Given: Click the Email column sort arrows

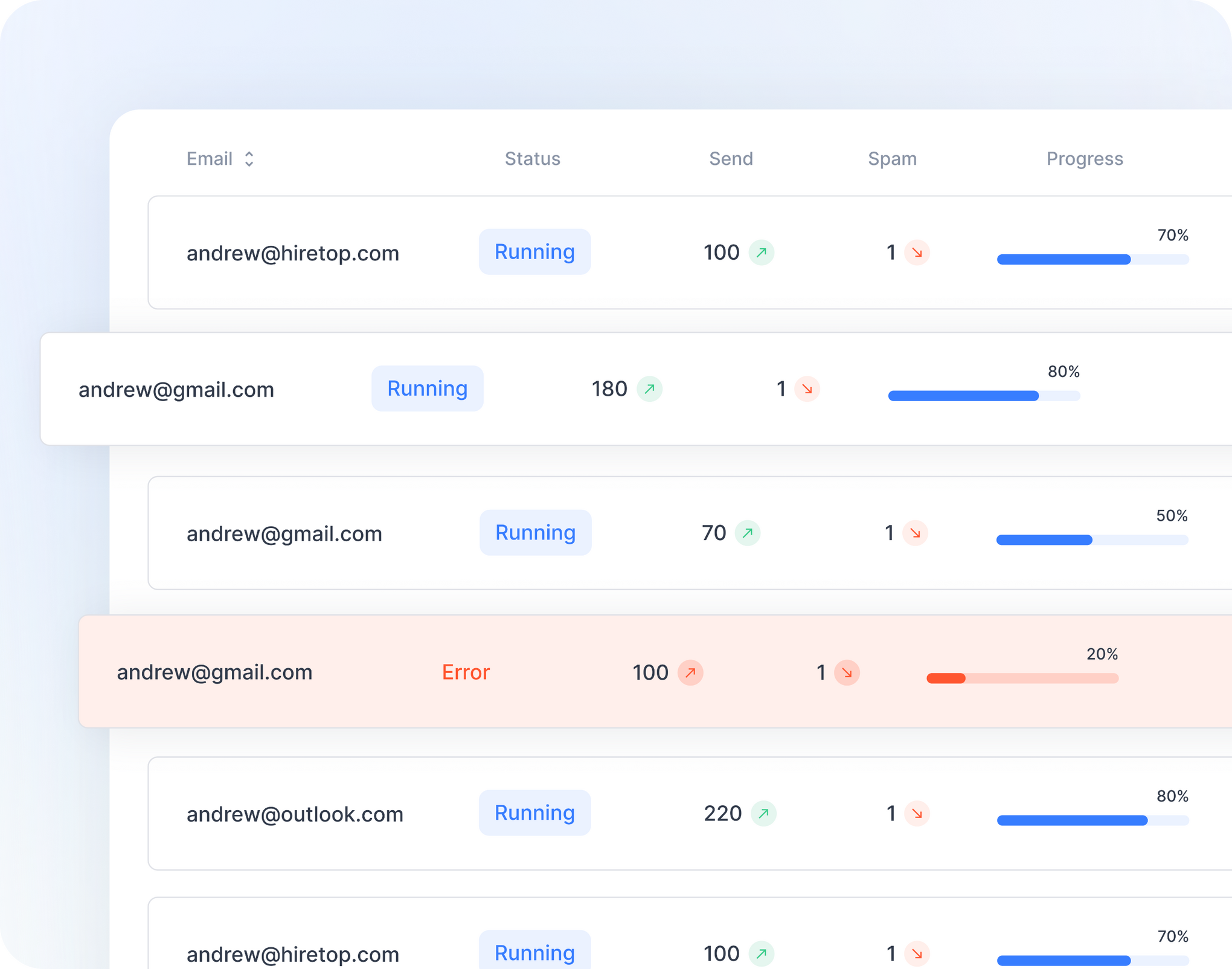Looking at the screenshot, I should pyautogui.click(x=249, y=159).
